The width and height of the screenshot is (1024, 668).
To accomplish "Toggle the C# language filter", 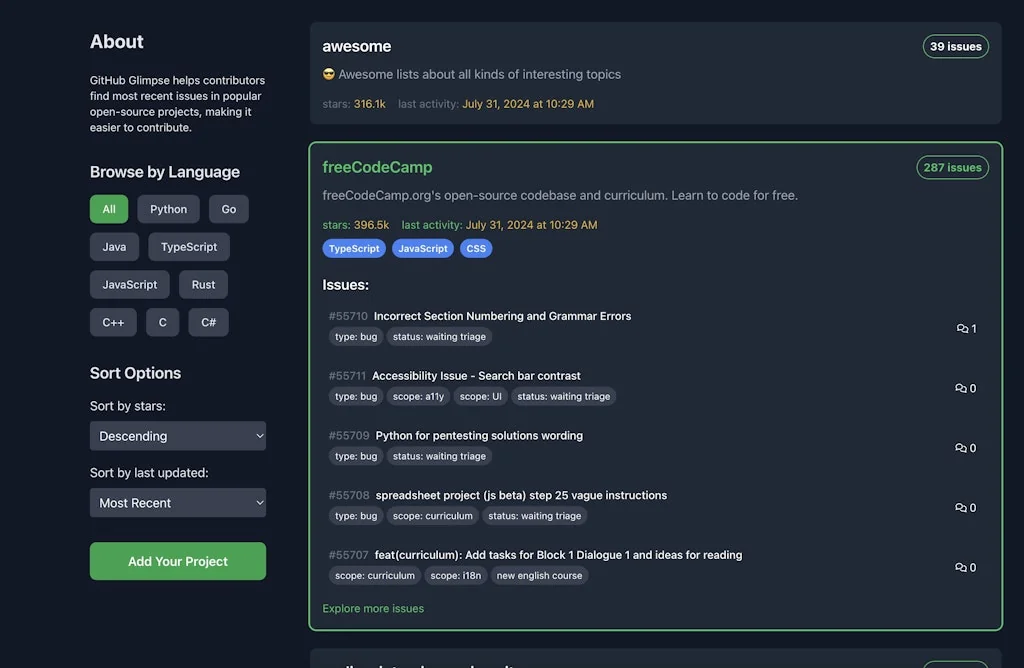I will coord(208,322).
